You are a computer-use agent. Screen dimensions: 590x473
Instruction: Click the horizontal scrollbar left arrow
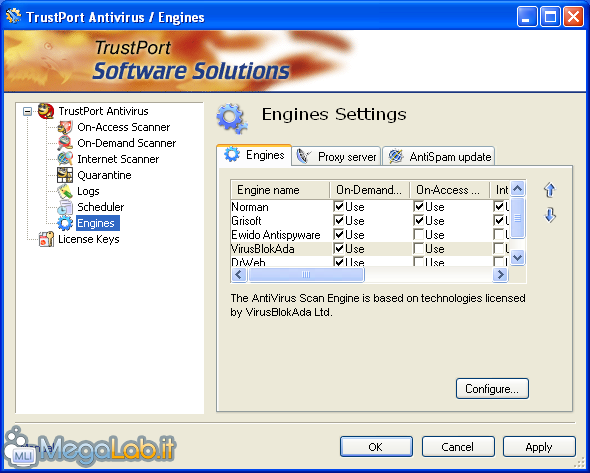tap(239, 274)
